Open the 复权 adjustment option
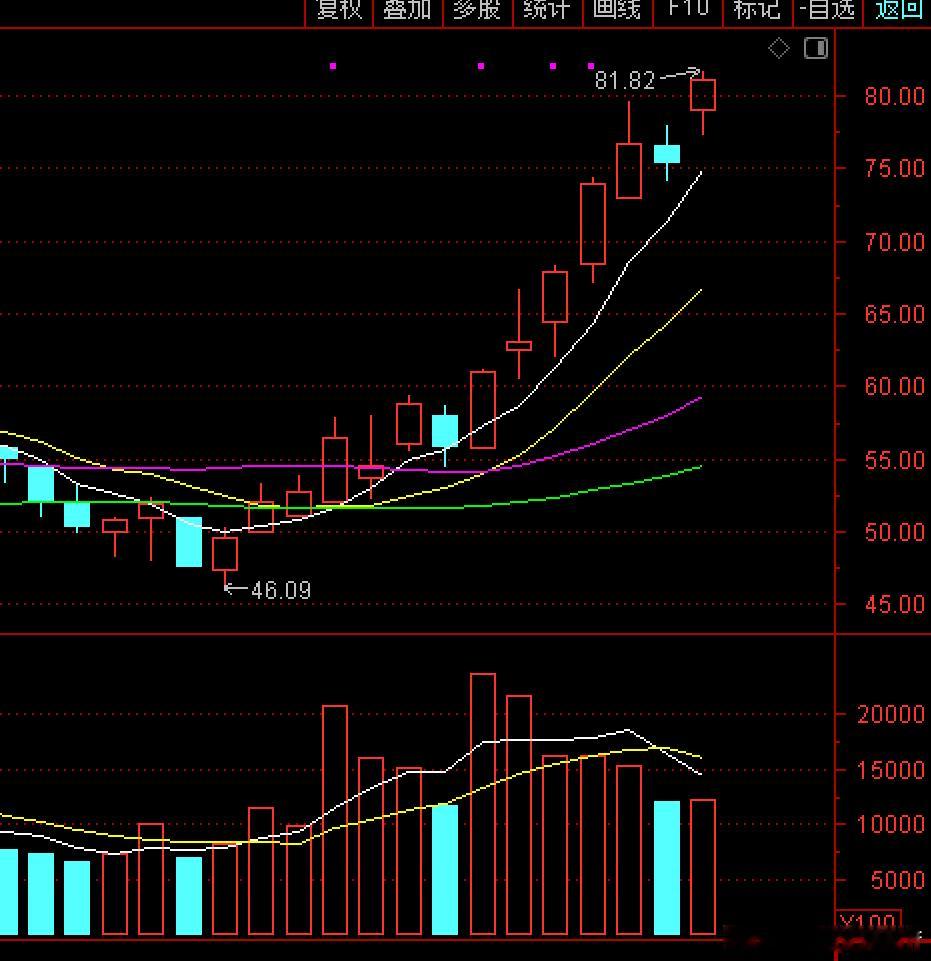 (x=339, y=10)
